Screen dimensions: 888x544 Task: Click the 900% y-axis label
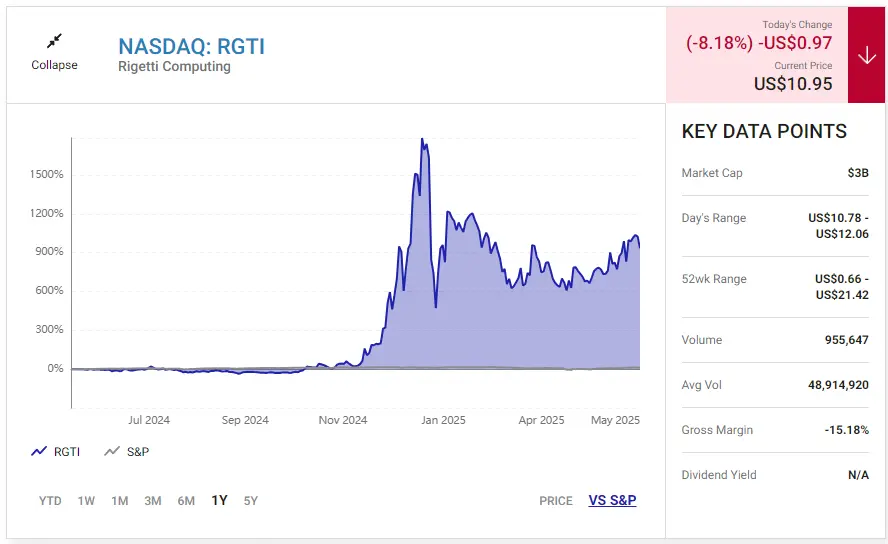click(49, 251)
